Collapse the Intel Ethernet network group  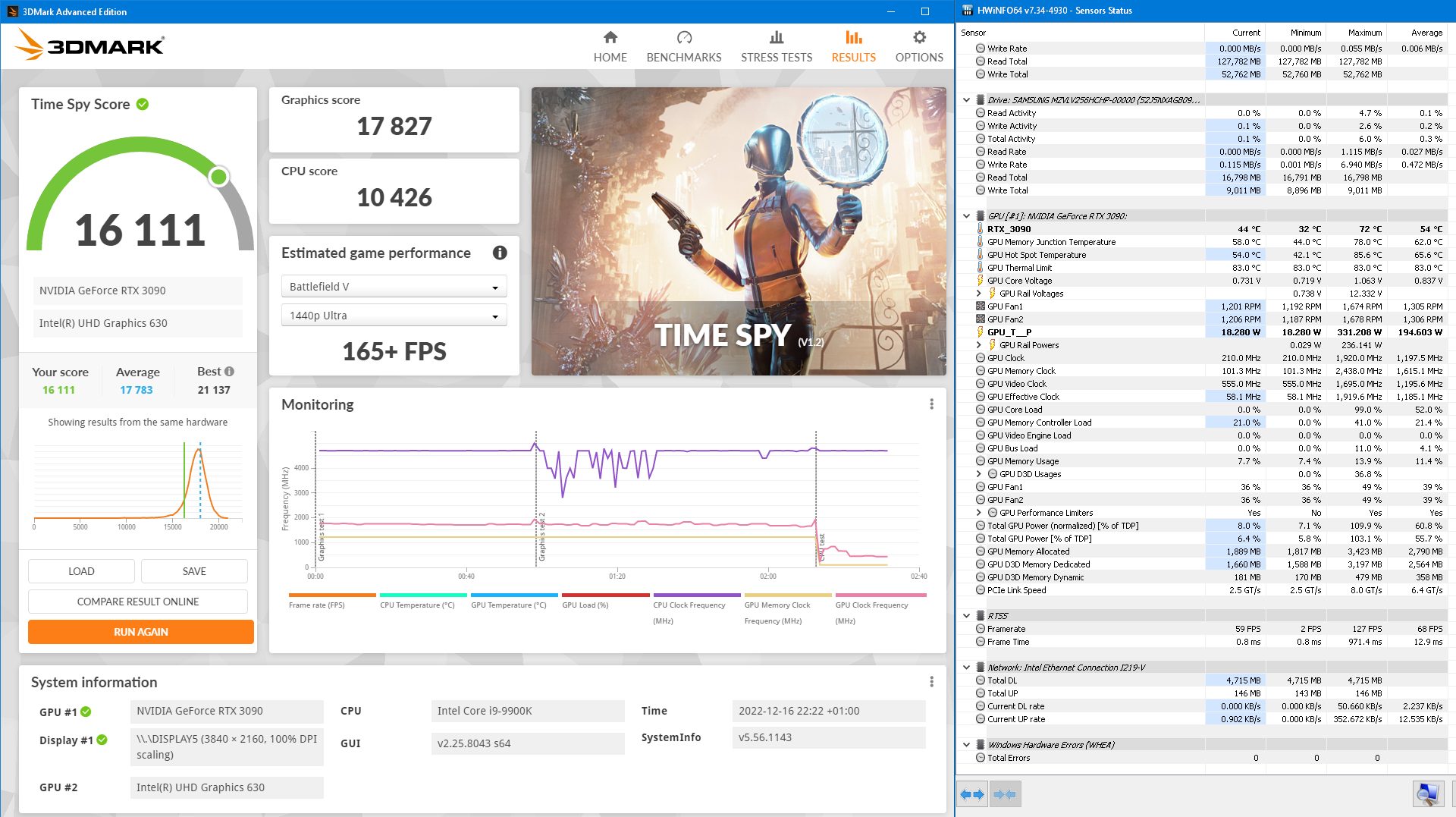[x=966, y=668]
